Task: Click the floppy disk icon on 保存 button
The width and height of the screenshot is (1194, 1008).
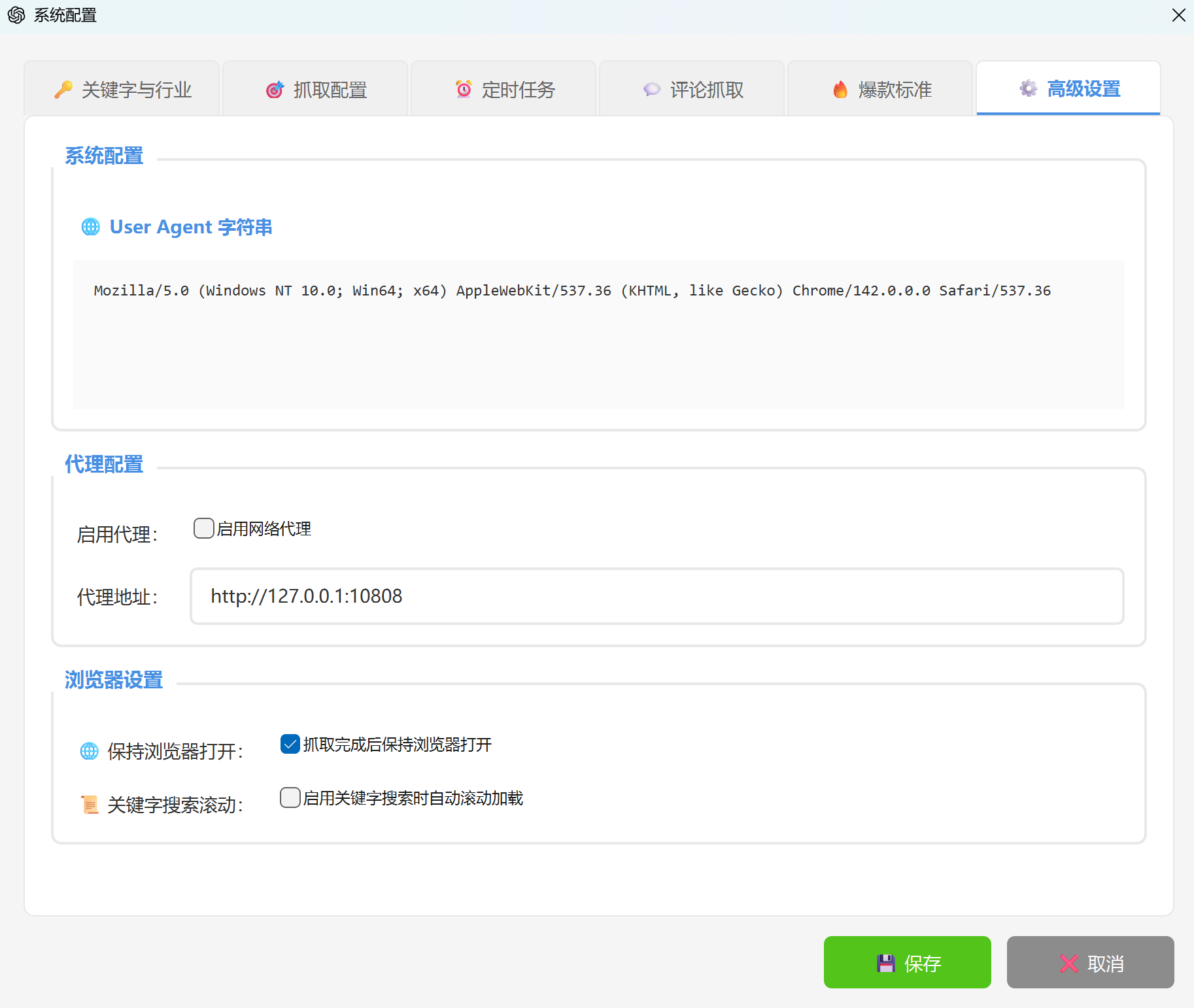Action: (x=886, y=963)
